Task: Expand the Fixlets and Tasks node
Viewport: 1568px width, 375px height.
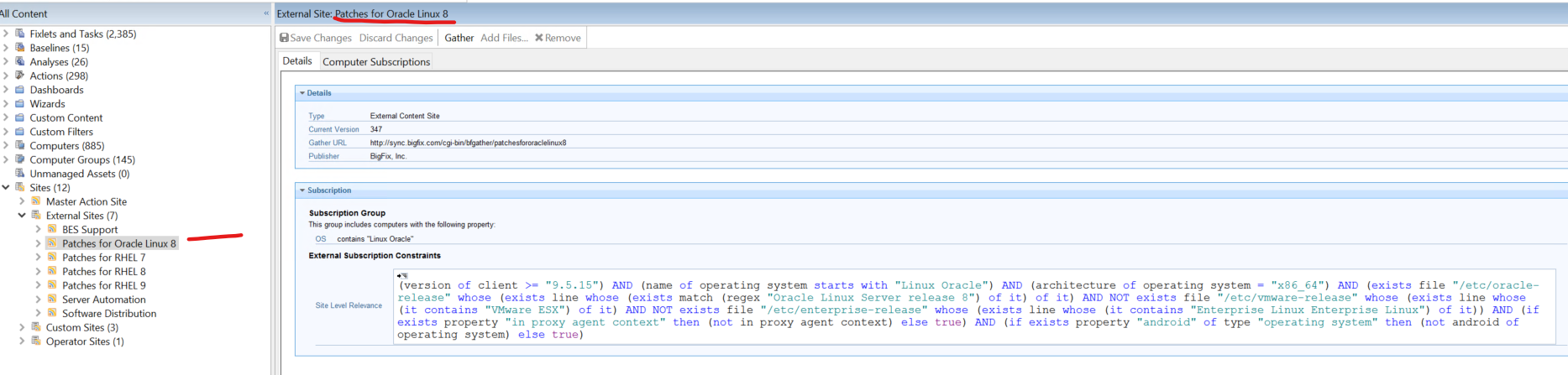Action: [x=6, y=34]
